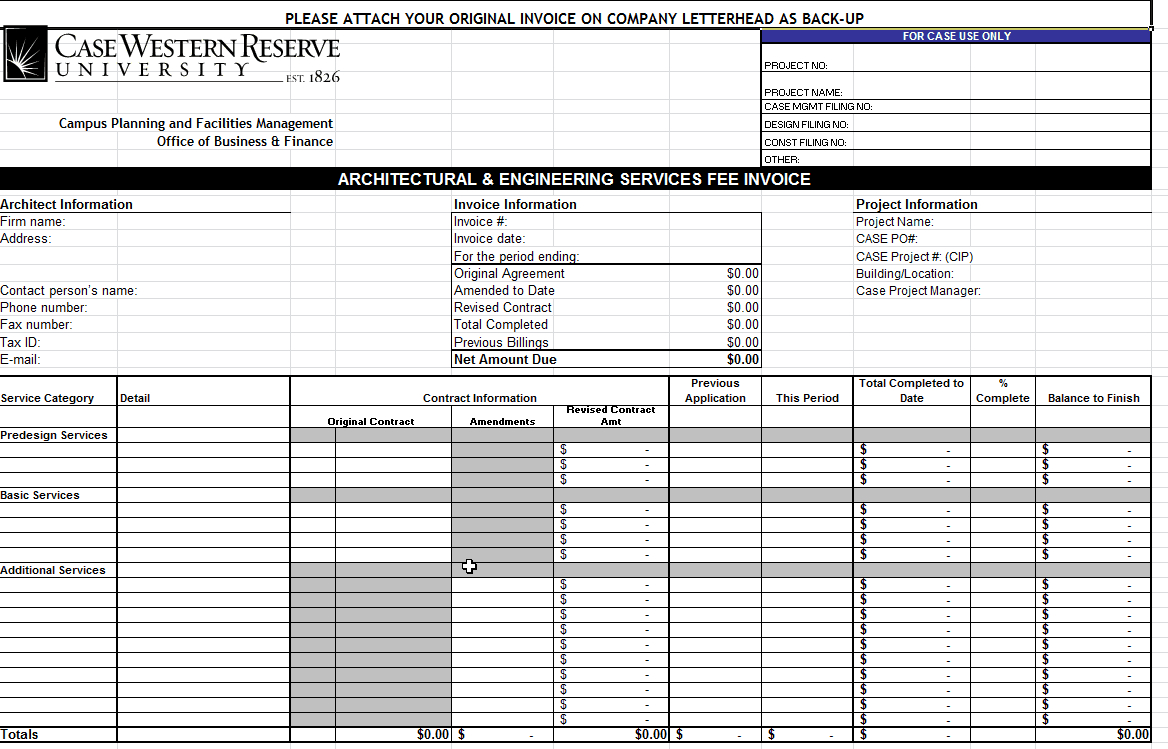Click the Case Project Manager: cell
1168x749 pixels.
pyautogui.click(x=918, y=291)
